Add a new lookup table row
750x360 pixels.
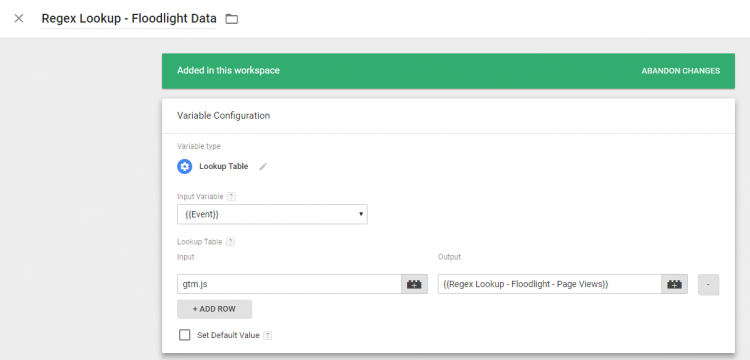point(214,309)
